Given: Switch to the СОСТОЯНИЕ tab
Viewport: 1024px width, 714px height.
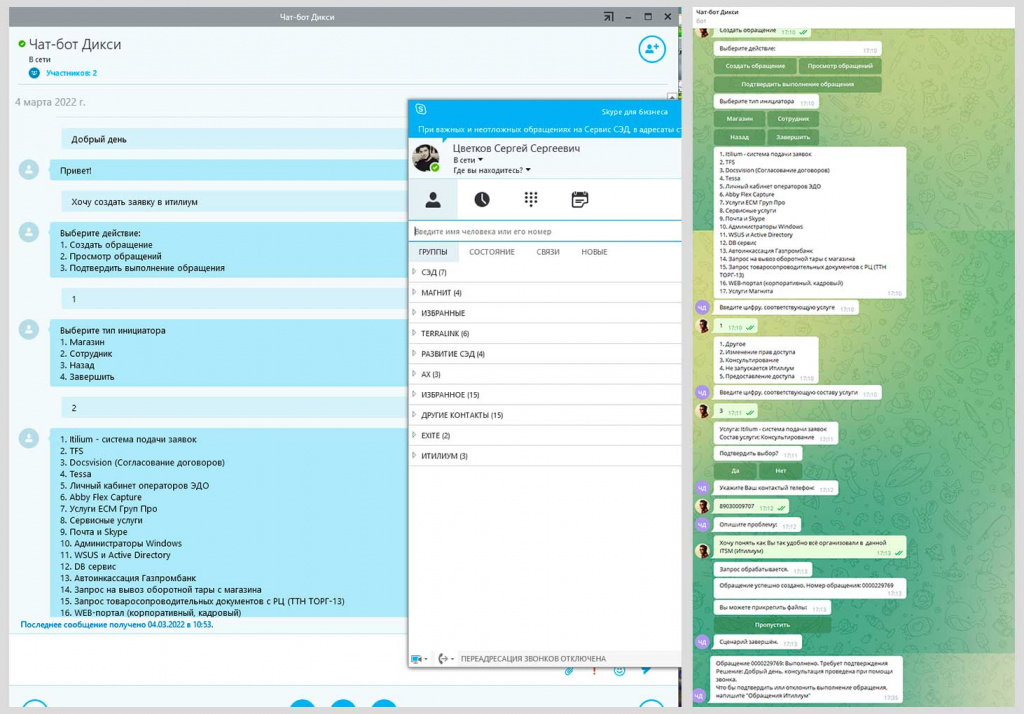Looking at the screenshot, I should (491, 252).
